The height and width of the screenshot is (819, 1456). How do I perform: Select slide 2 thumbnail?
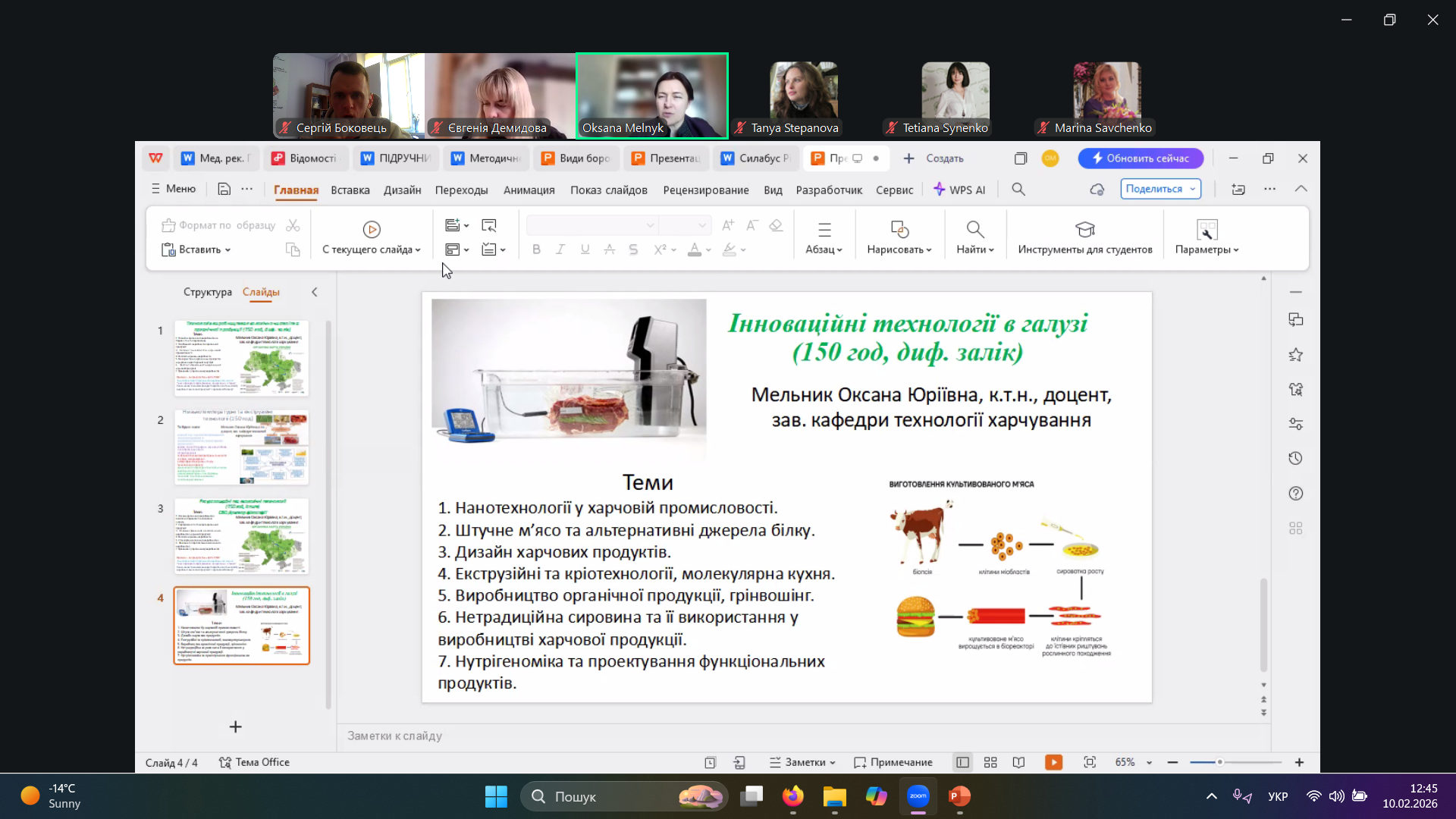click(x=241, y=447)
